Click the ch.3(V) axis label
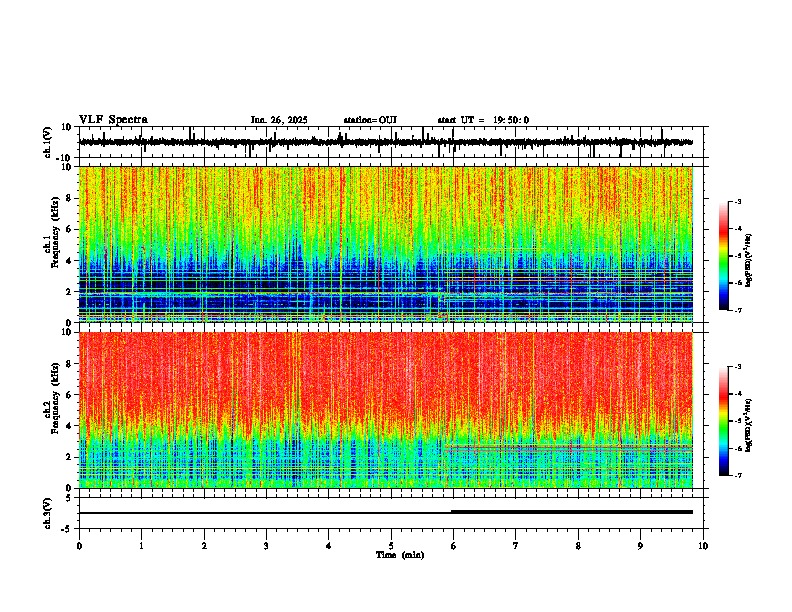Screen dimensions: 792x612 (x=48, y=513)
